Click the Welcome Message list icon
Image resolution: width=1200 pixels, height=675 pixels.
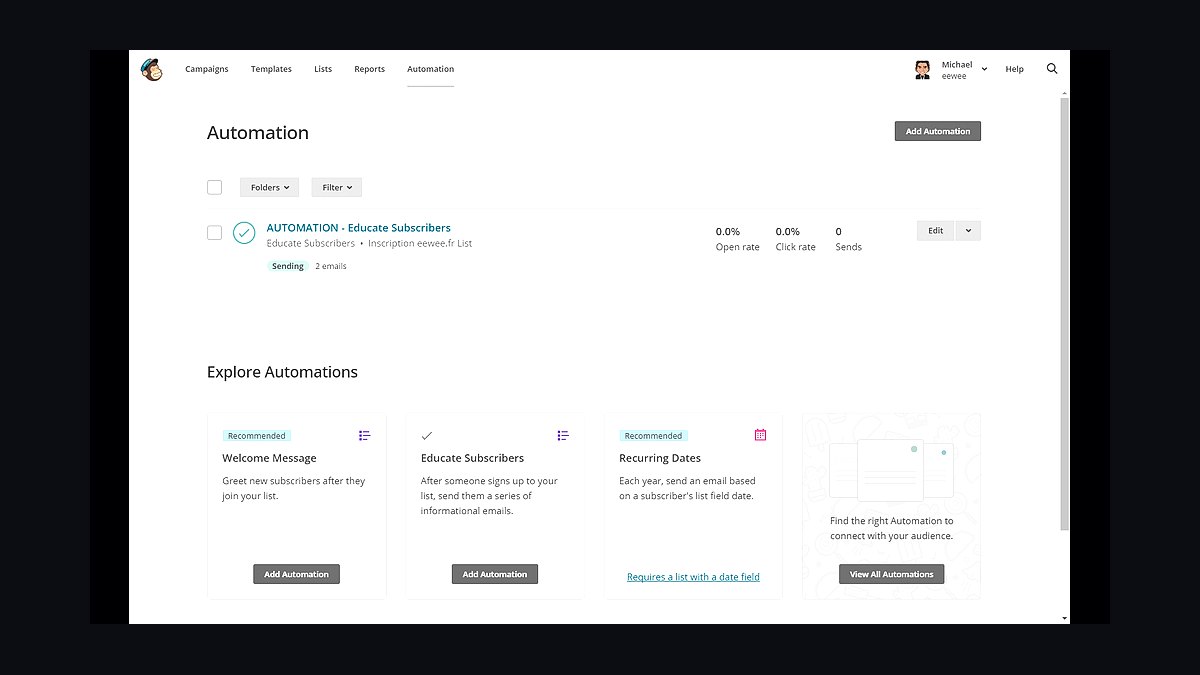tap(365, 435)
